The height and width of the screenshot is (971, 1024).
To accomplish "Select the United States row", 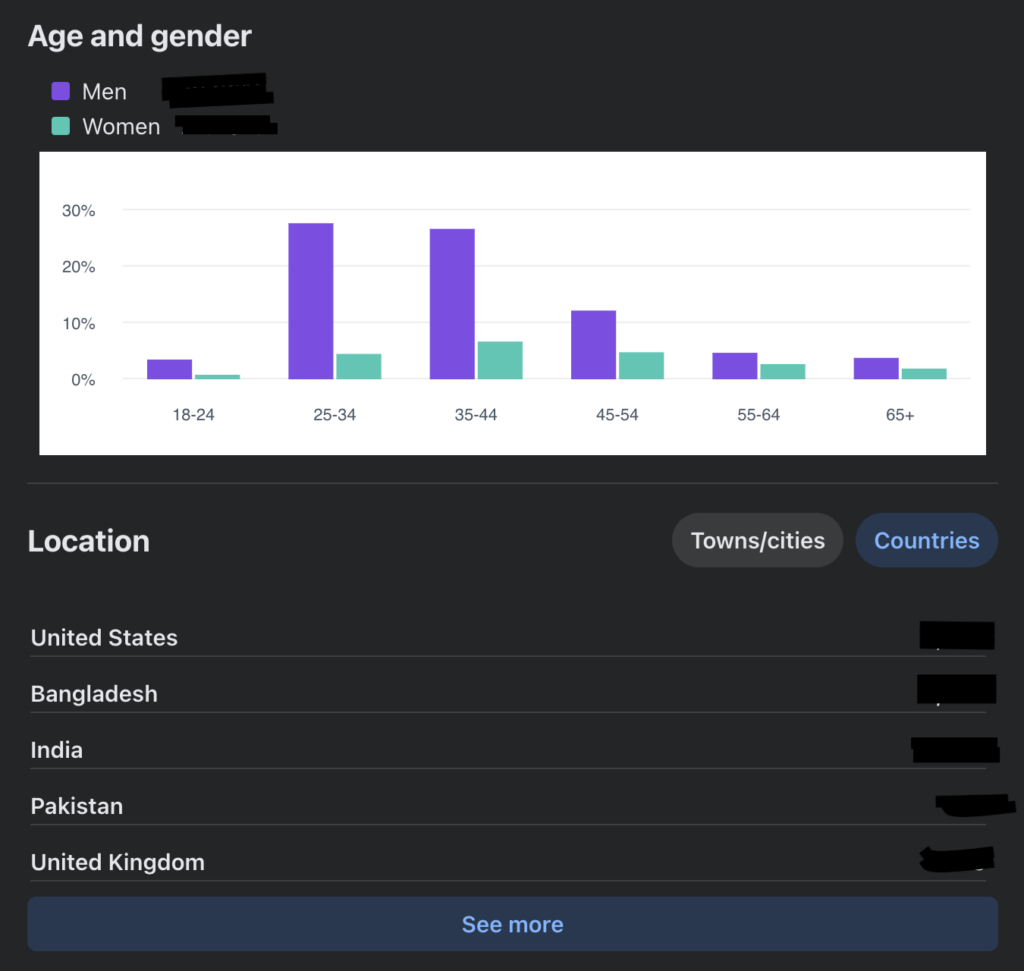I will (104, 637).
